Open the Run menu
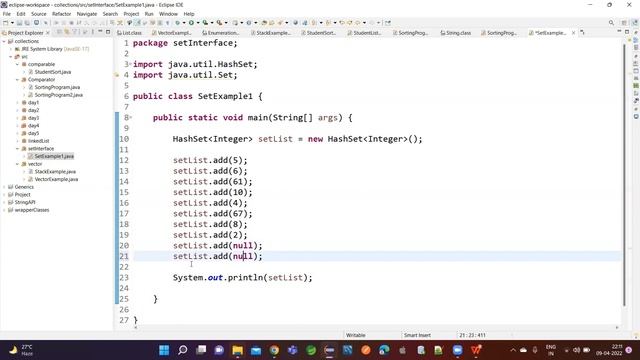Viewport: 640px width, 360px height. 149,14
